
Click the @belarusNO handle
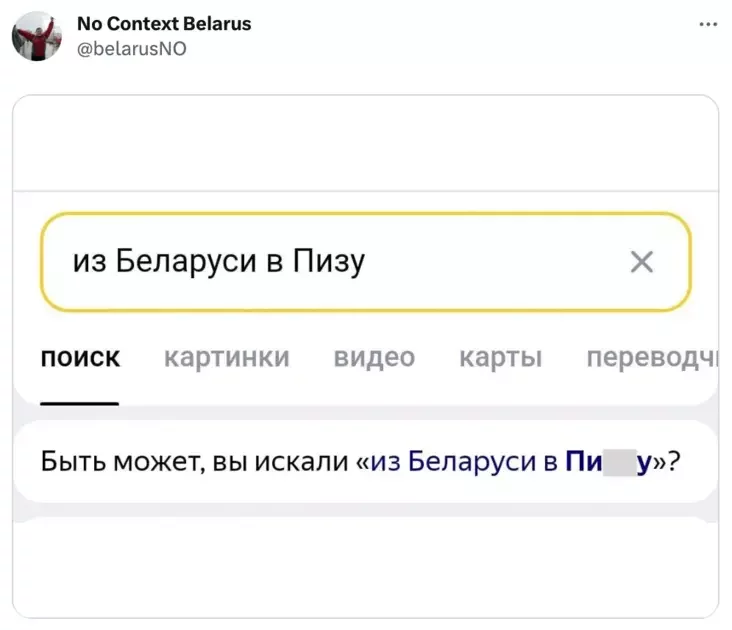[x=132, y=47]
